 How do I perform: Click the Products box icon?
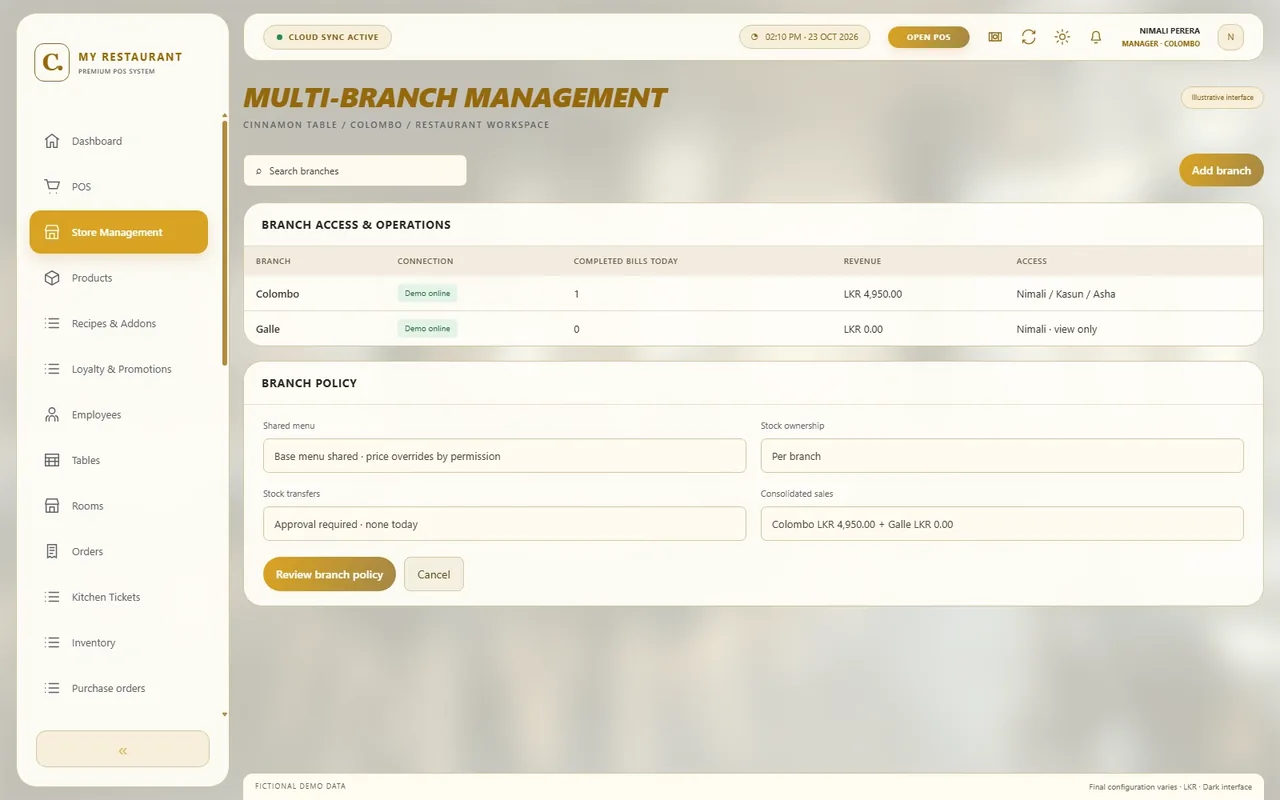[x=52, y=278]
